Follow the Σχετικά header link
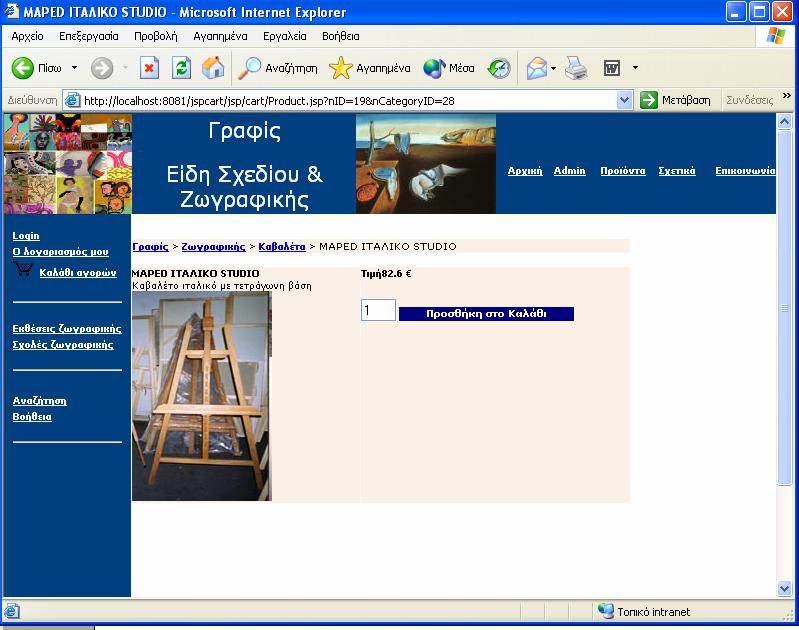 pyautogui.click(x=677, y=171)
